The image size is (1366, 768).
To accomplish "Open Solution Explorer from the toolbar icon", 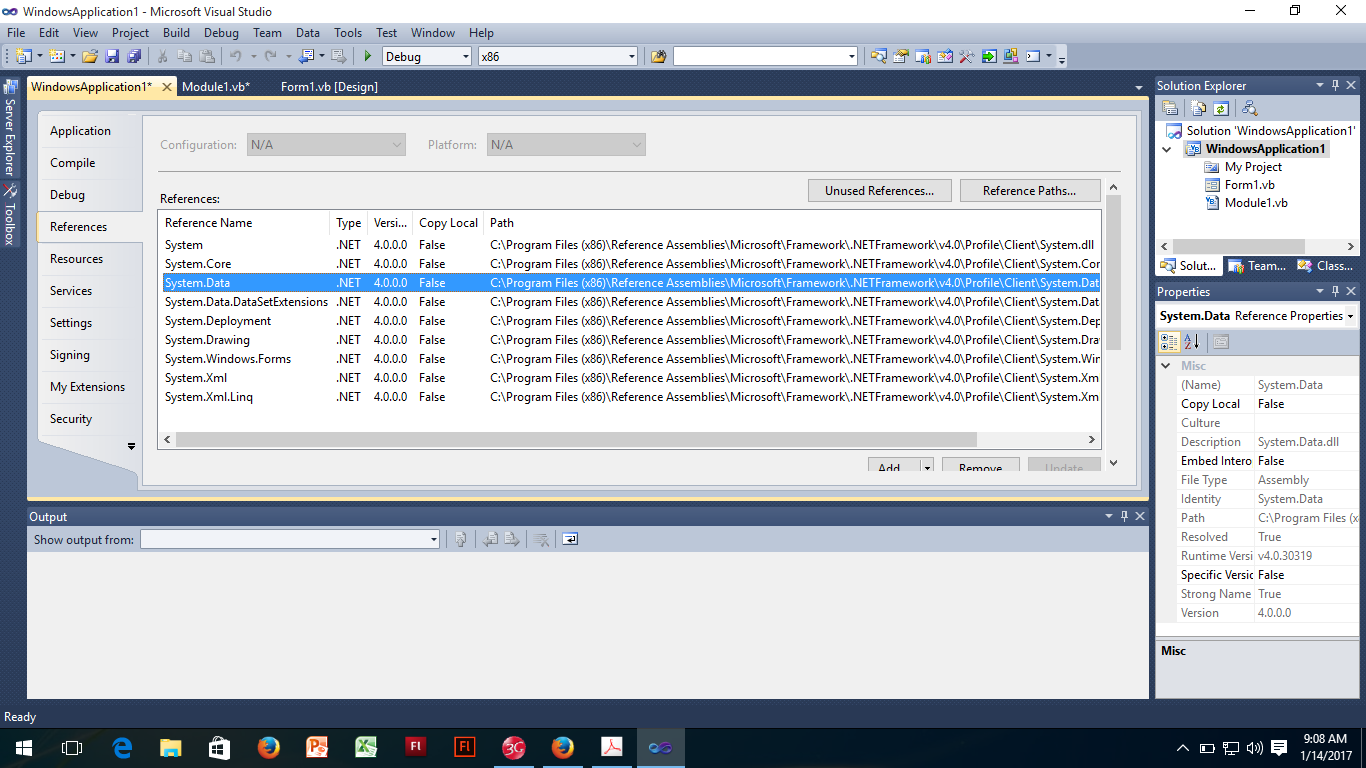I will coord(879,56).
